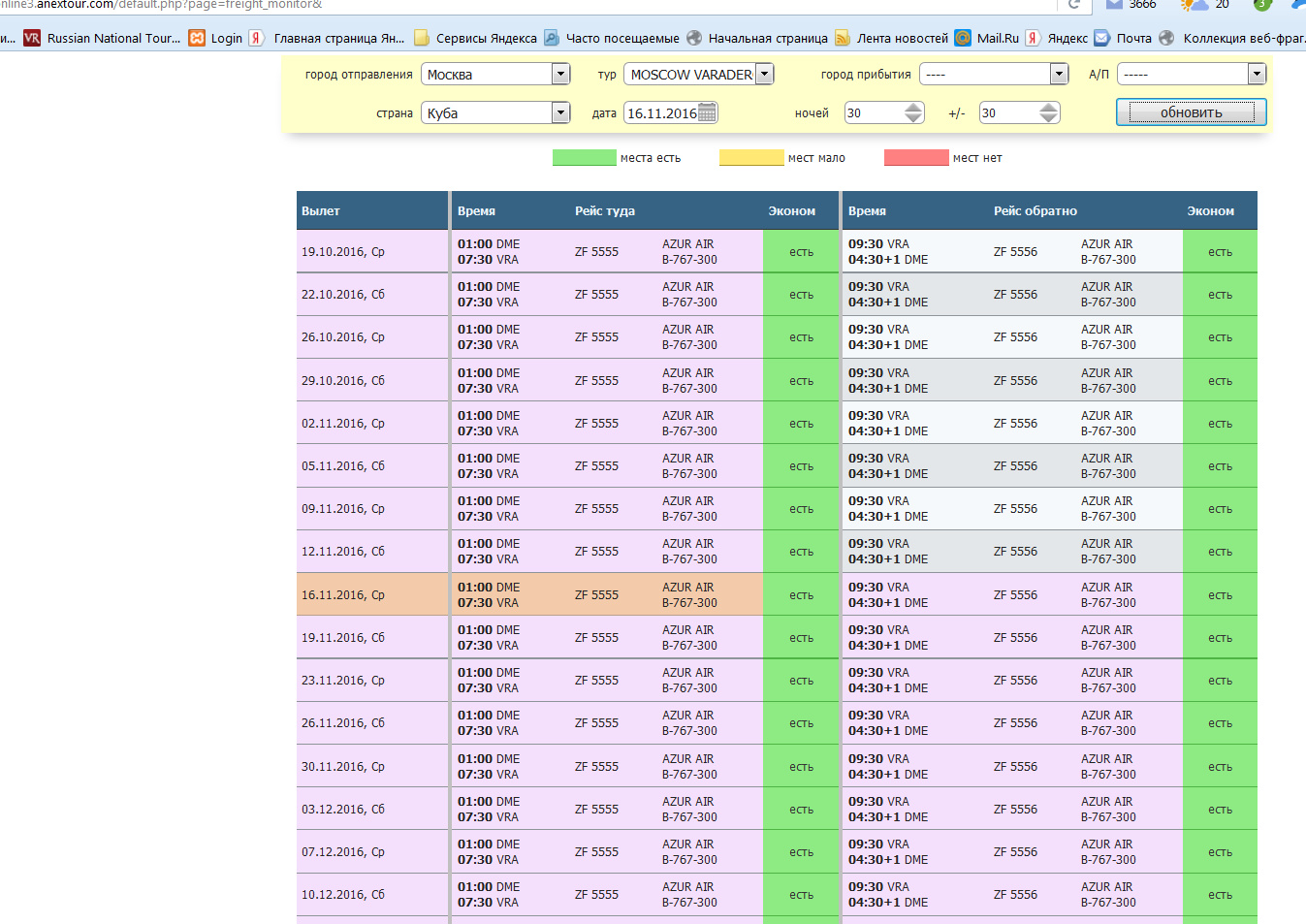Click the date field showing 16.11.2016
This screenshot has height=924, width=1306.
coord(661,113)
